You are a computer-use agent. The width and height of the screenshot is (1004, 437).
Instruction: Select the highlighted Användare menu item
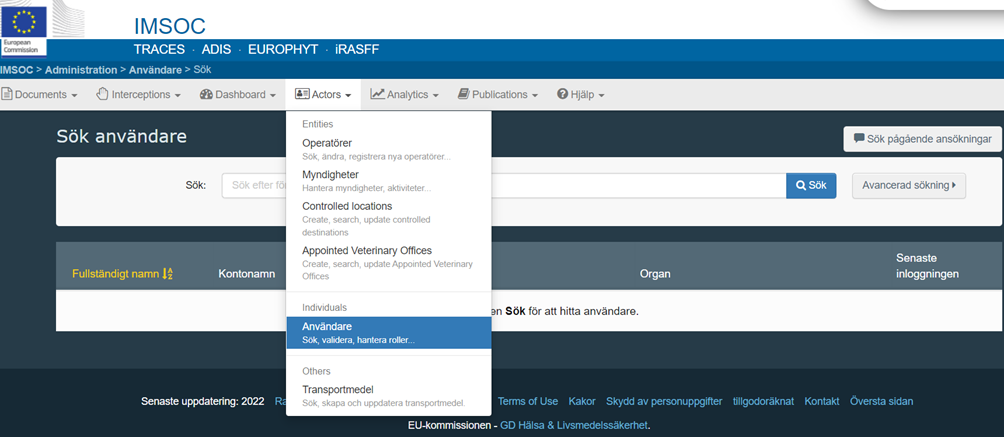click(388, 333)
